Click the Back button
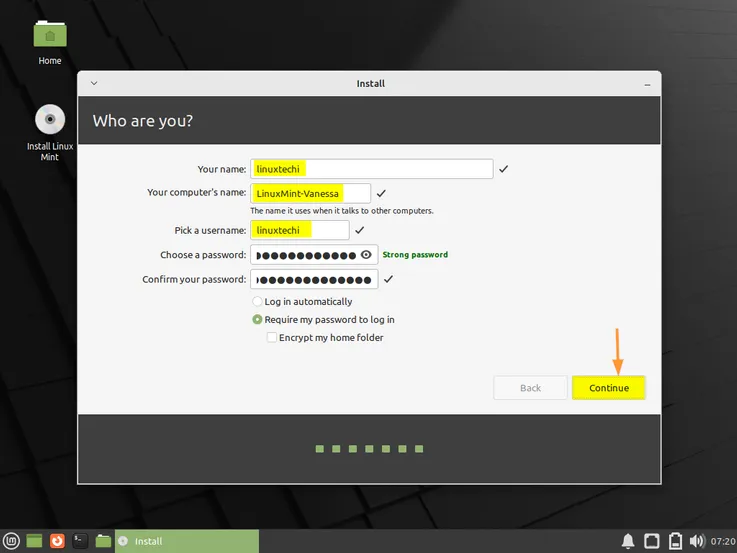 (530, 388)
